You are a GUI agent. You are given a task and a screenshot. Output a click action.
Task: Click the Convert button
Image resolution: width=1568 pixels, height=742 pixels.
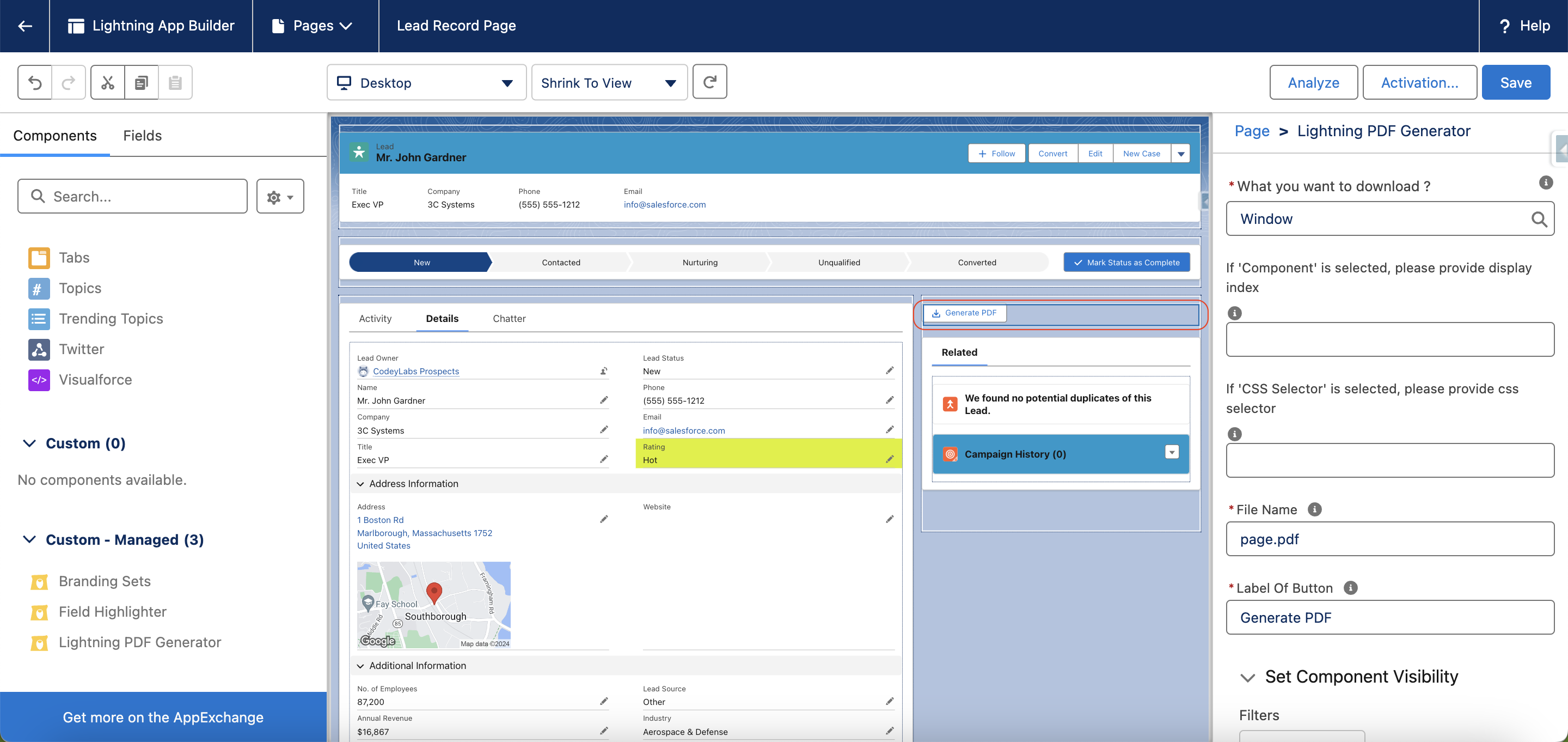(1052, 154)
